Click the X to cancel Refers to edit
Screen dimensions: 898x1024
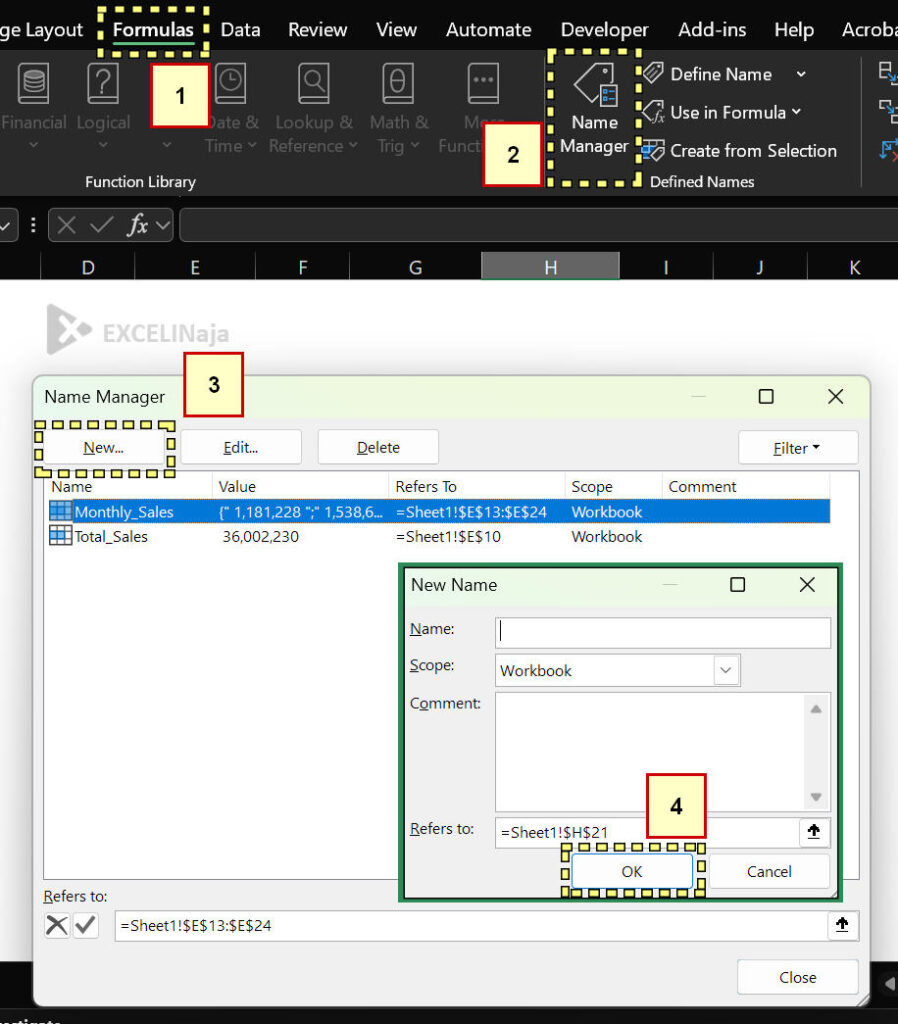(57, 926)
